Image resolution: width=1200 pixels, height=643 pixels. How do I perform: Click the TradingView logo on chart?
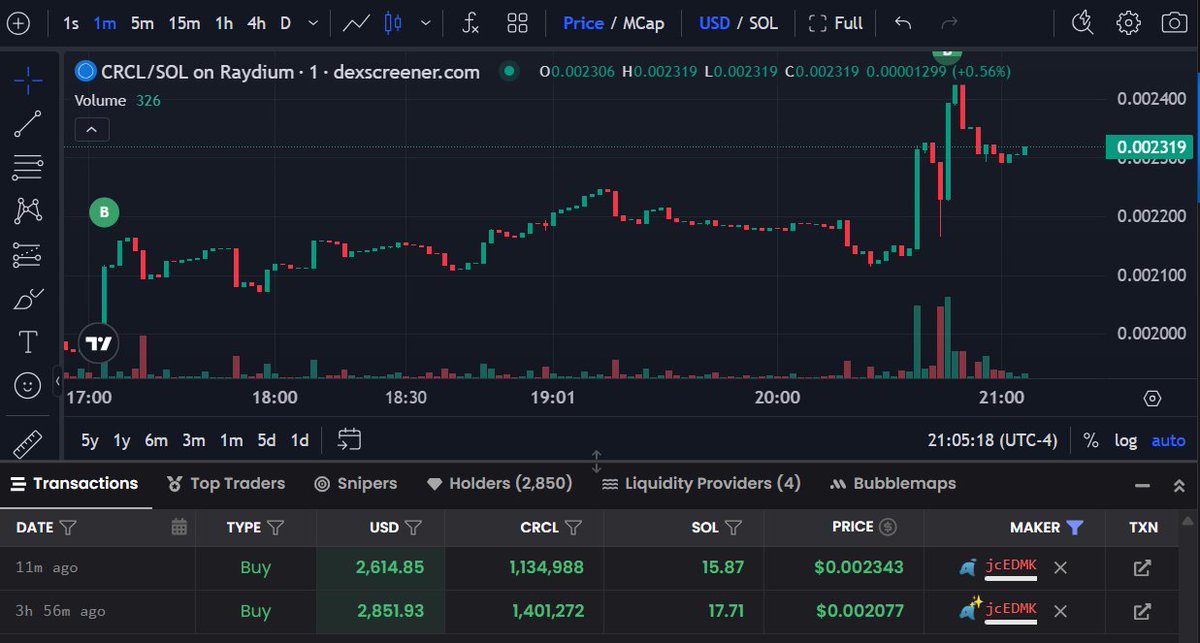pos(98,344)
